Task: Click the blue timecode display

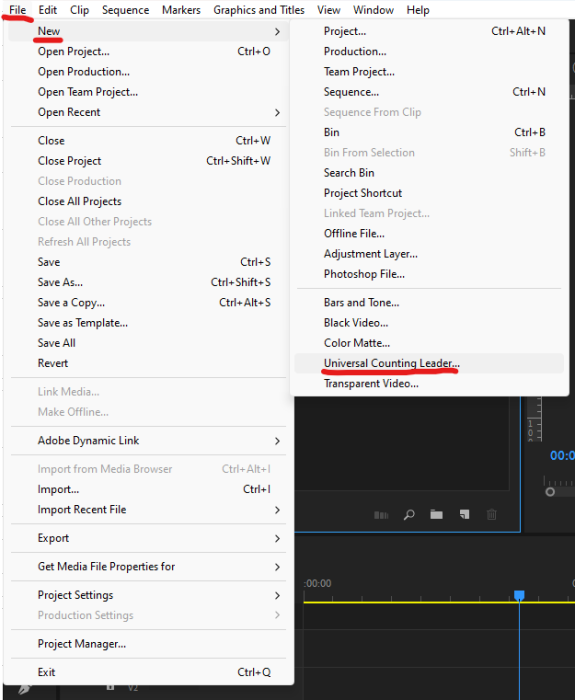Action: [562, 456]
